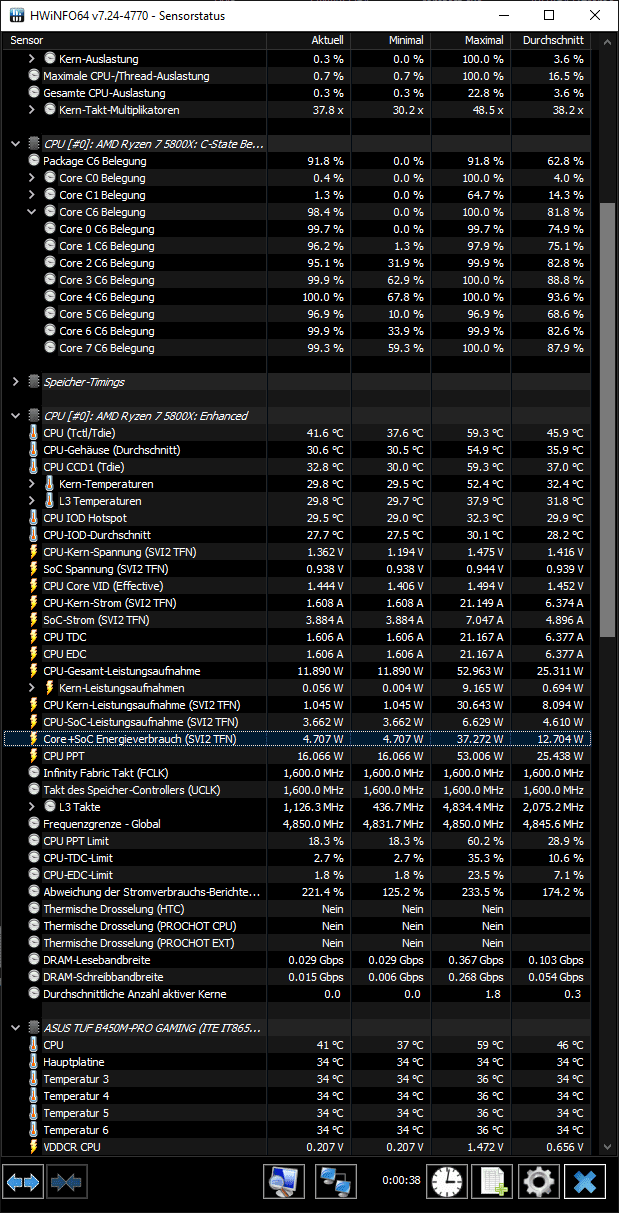Open sensor settings gear button
619x1213 pixels.
tap(538, 1182)
